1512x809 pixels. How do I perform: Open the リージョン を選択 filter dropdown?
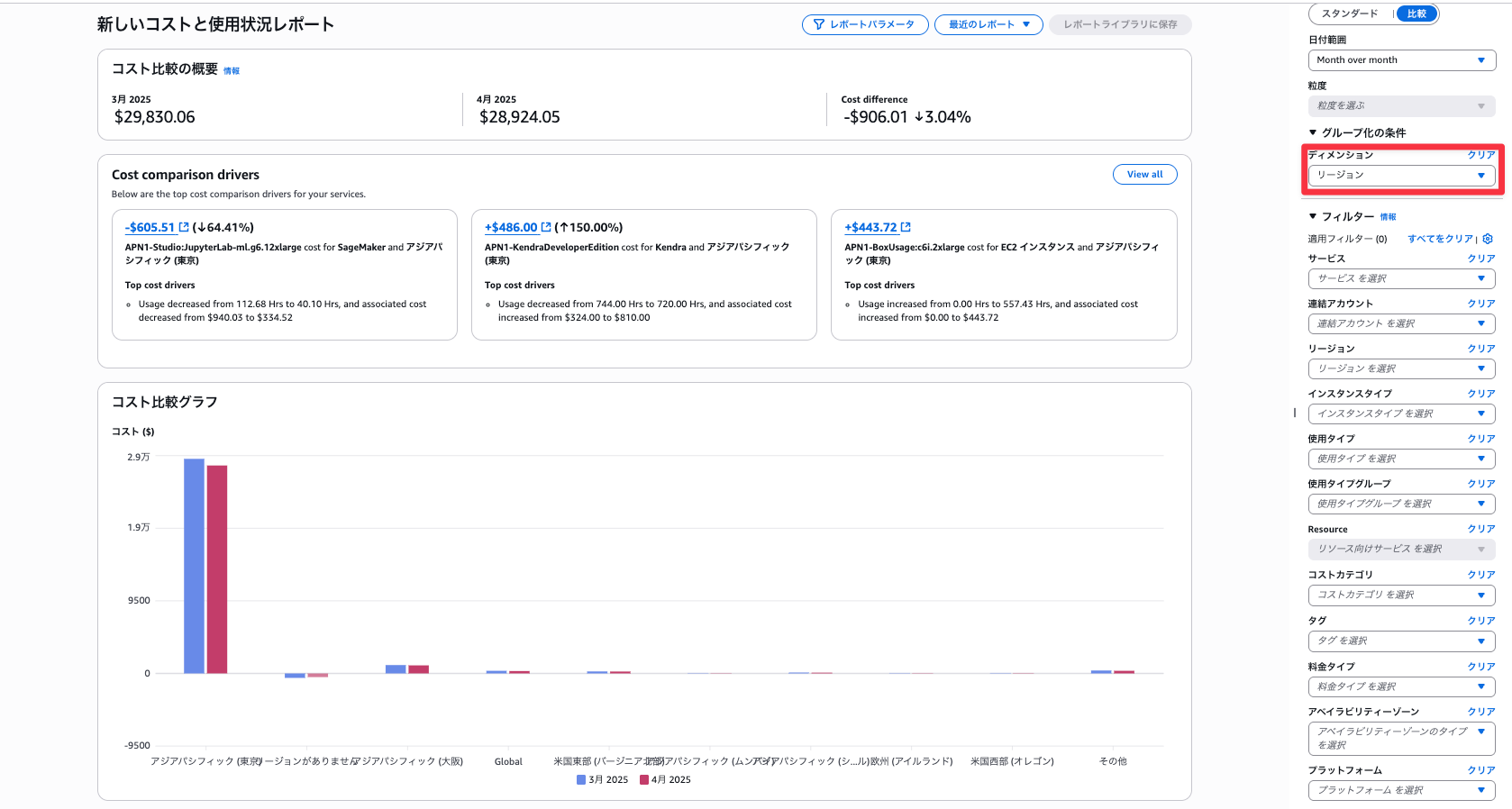pos(1401,368)
